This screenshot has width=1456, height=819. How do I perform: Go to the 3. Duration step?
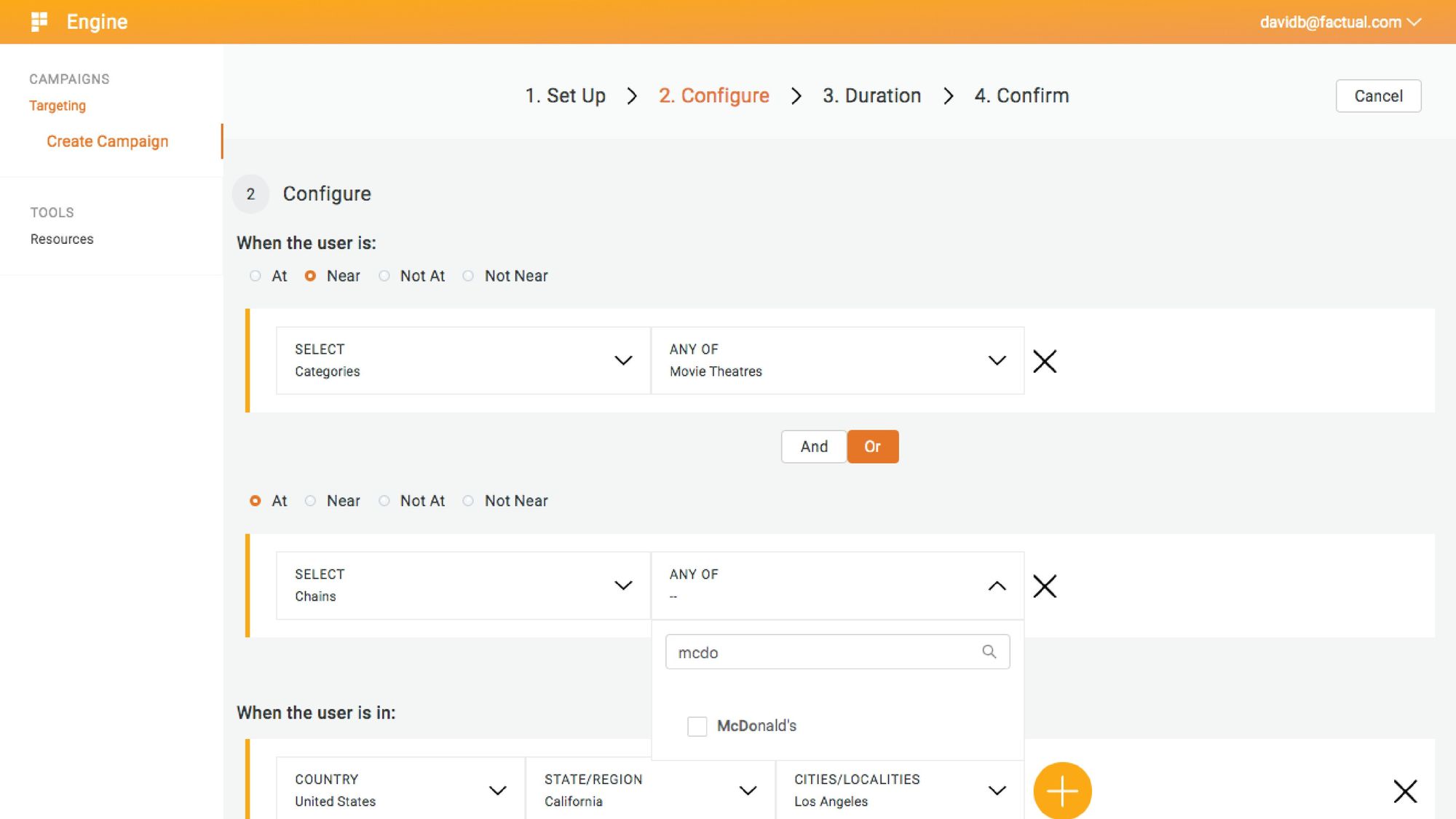pos(871,95)
